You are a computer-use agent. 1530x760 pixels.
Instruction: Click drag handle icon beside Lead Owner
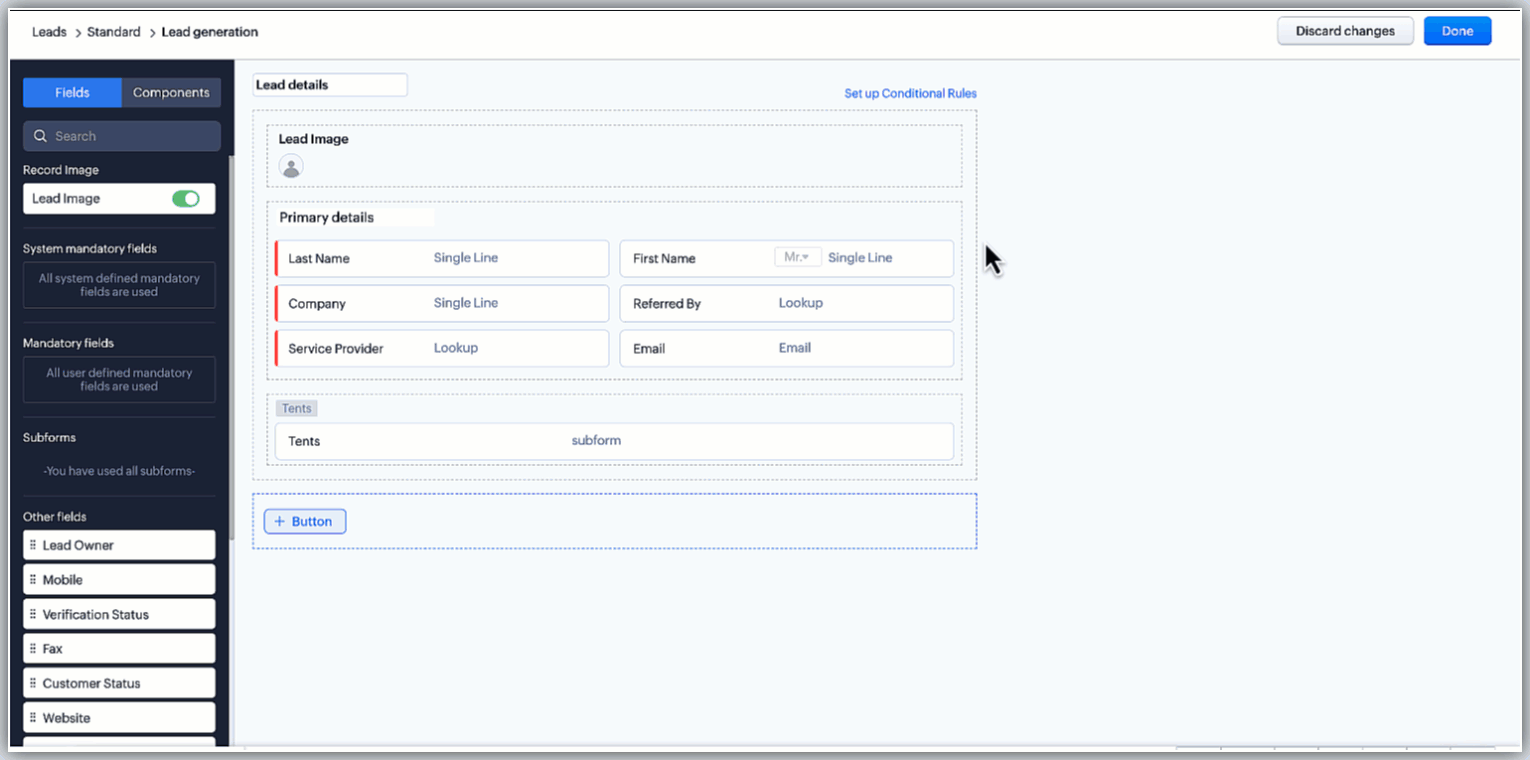point(33,545)
